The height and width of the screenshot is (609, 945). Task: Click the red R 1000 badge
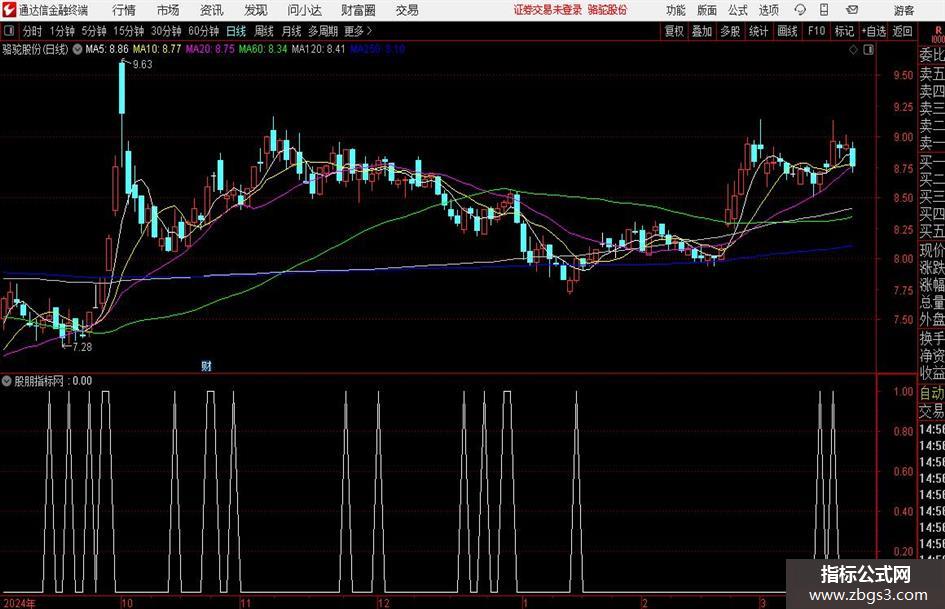tap(938, 34)
